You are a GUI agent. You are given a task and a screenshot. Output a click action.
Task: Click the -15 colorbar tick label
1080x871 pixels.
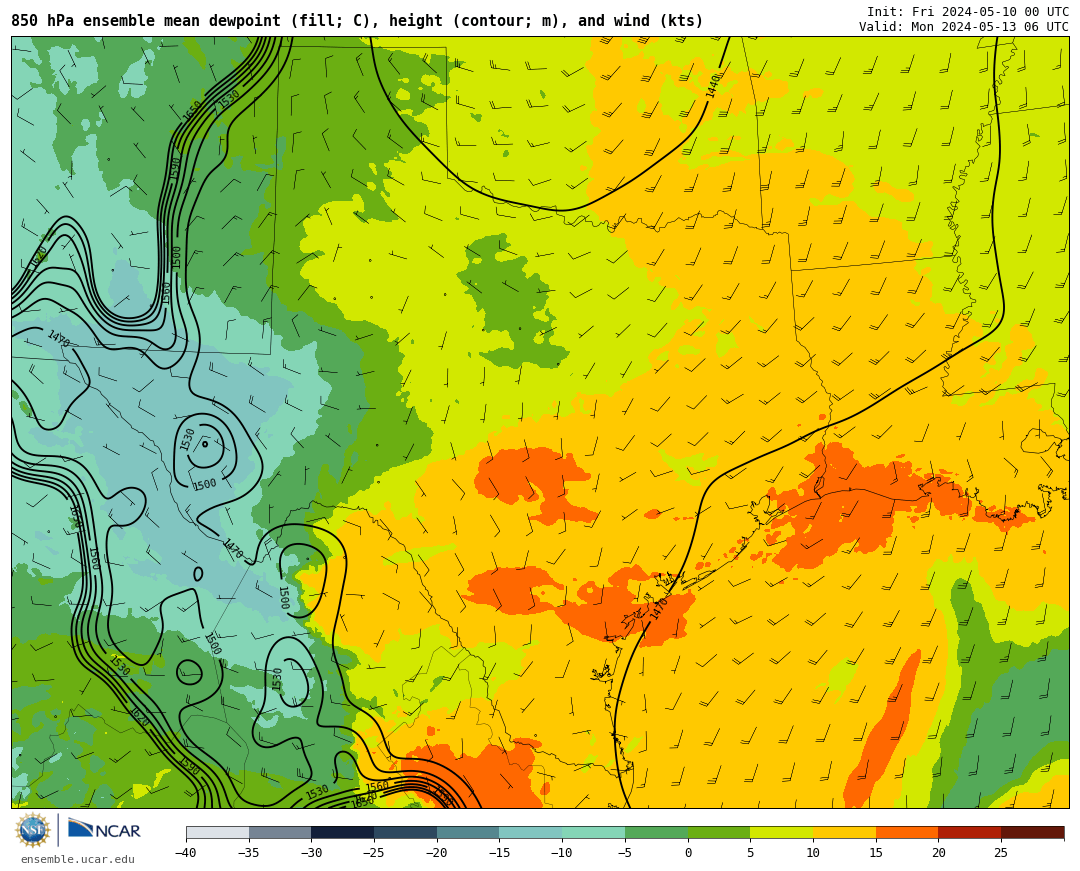[x=499, y=852]
